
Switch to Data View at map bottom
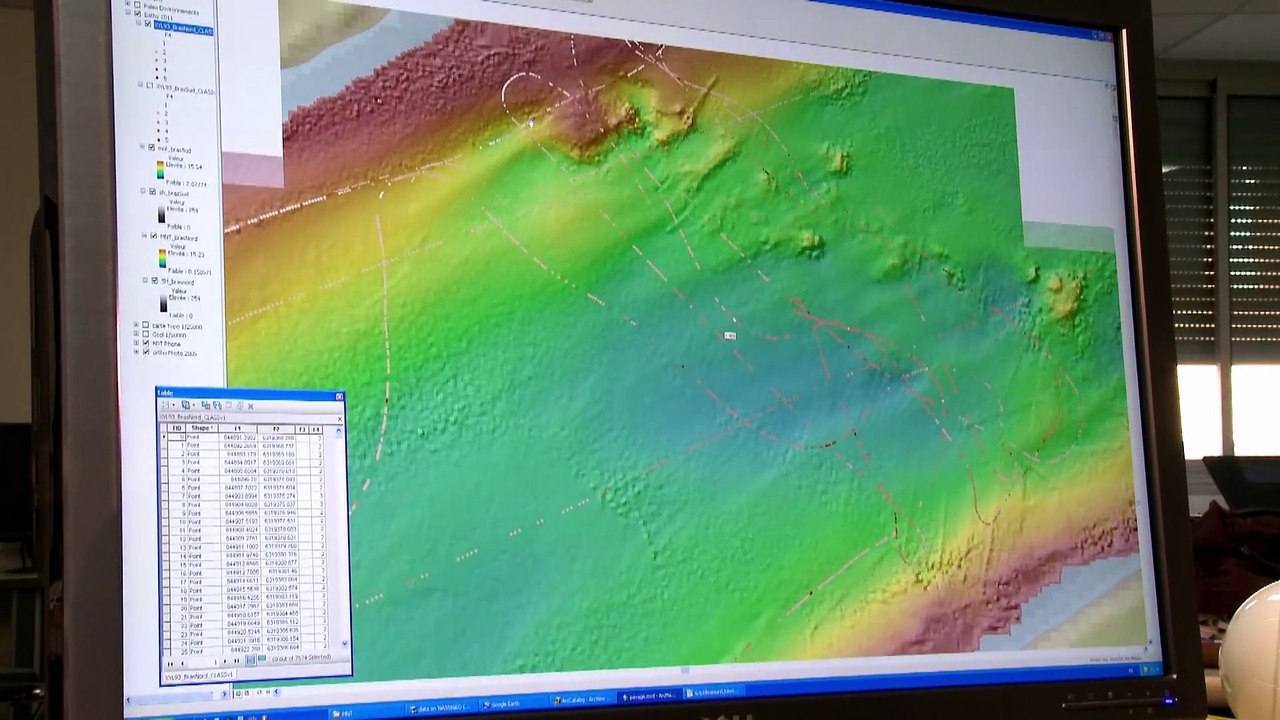pos(238,693)
